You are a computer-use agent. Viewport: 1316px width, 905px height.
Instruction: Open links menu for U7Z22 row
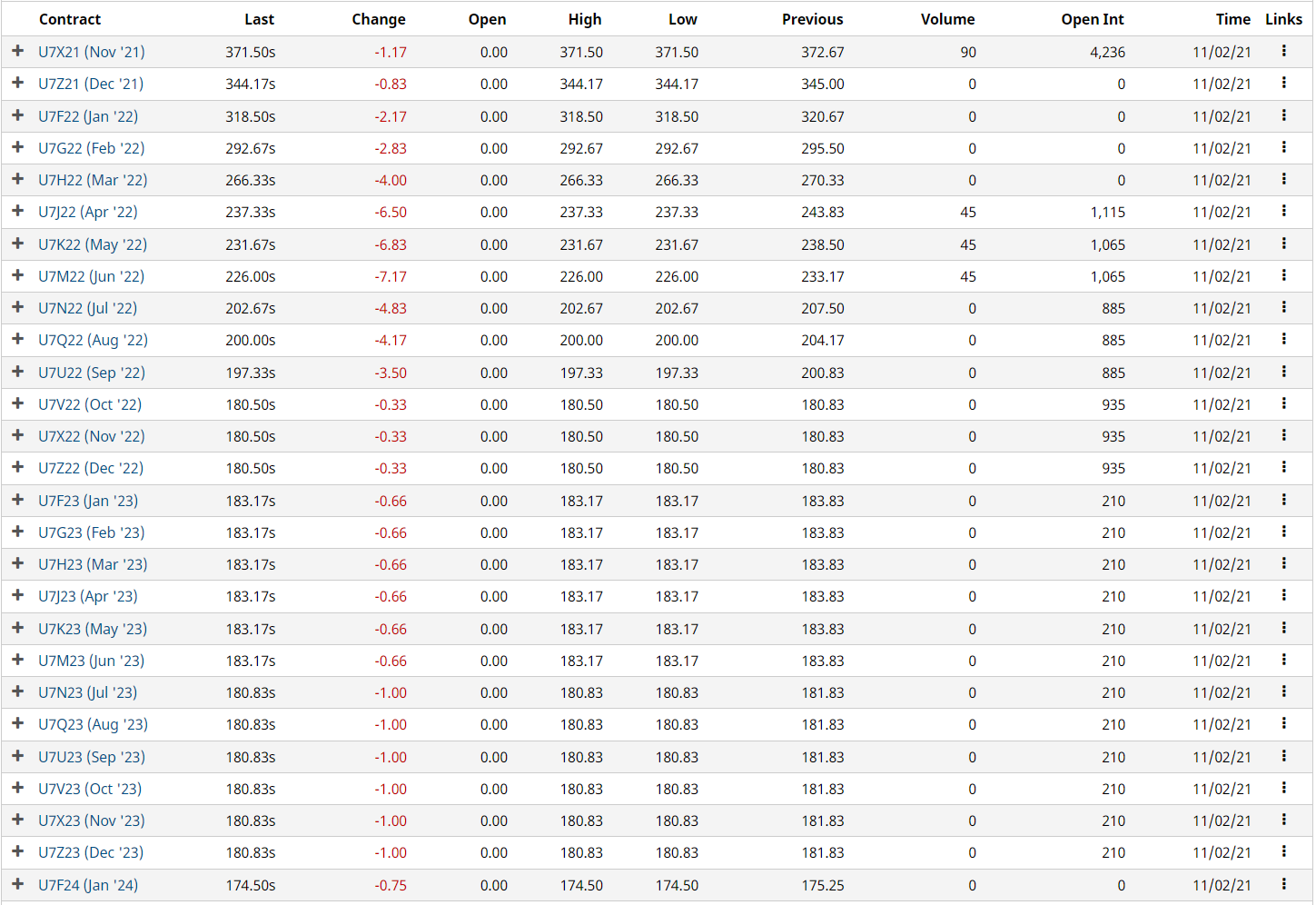click(1283, 467)
